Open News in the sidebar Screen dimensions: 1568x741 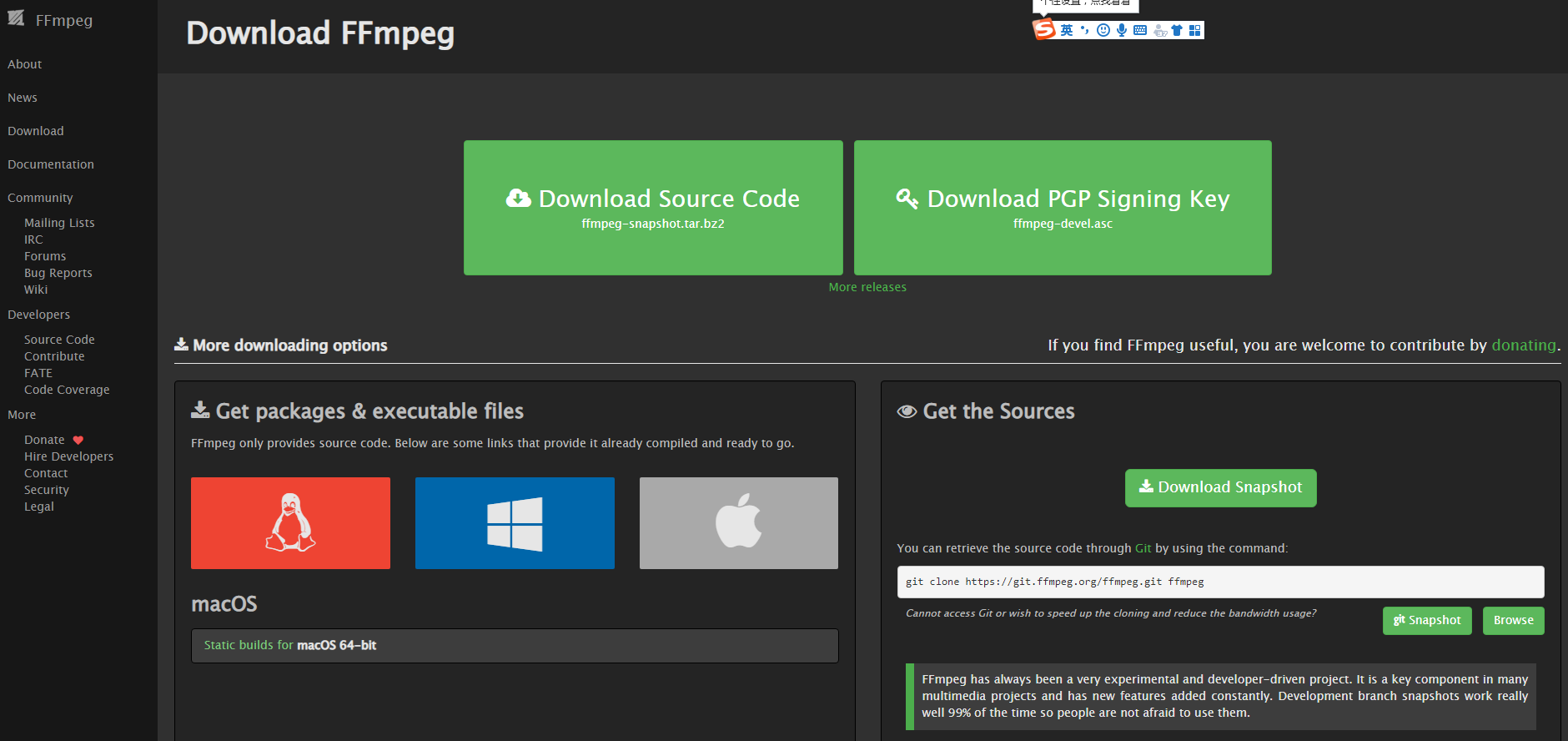23,98
